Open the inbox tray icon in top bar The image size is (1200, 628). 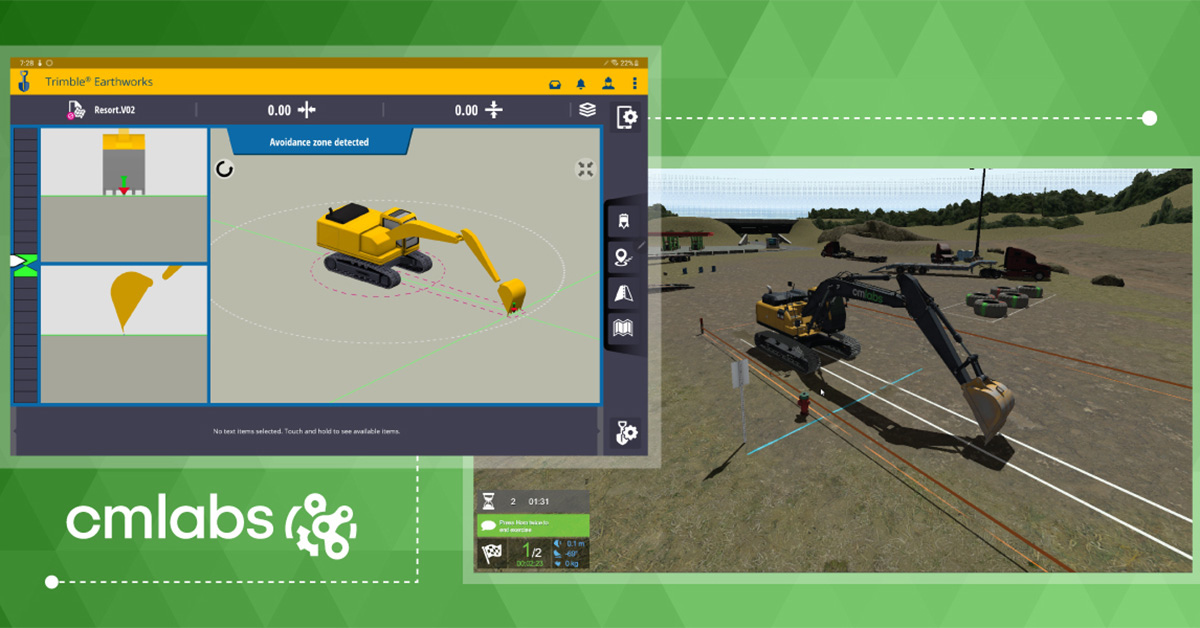point(554,83)
